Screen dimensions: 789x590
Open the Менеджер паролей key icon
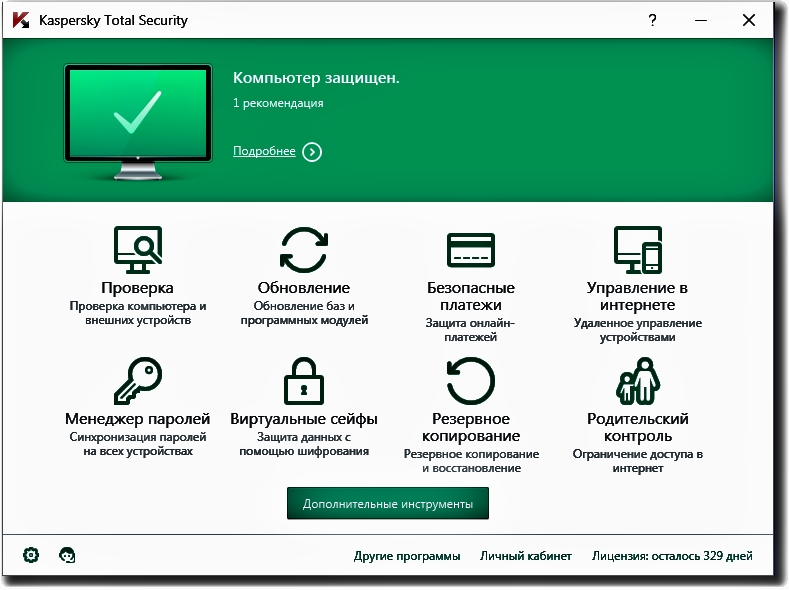(x=138, y=381)
